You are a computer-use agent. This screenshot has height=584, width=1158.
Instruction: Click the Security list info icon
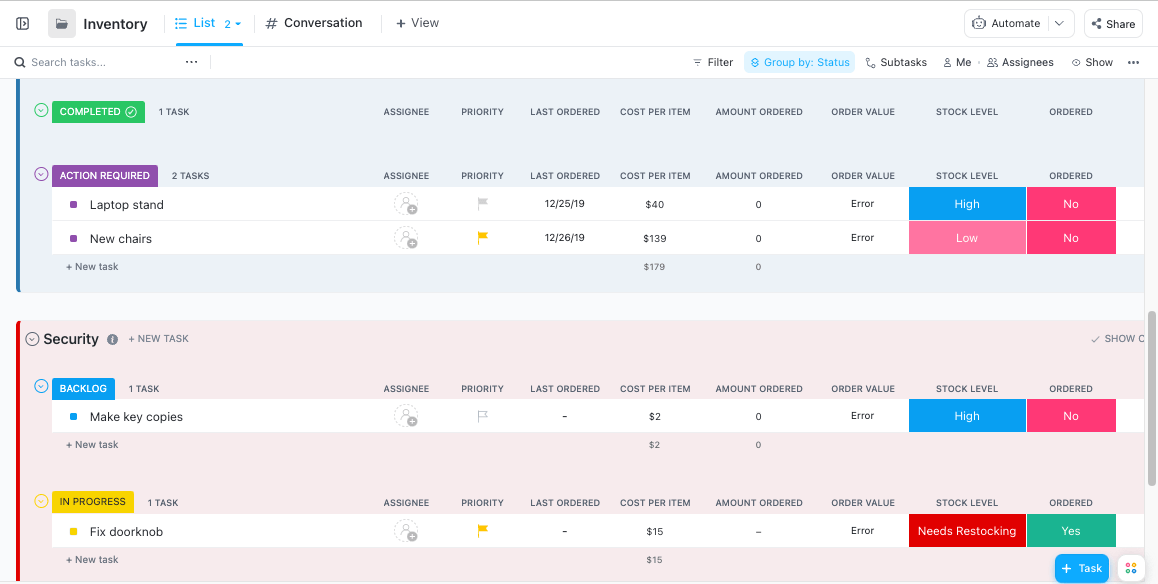pos(112,339)
